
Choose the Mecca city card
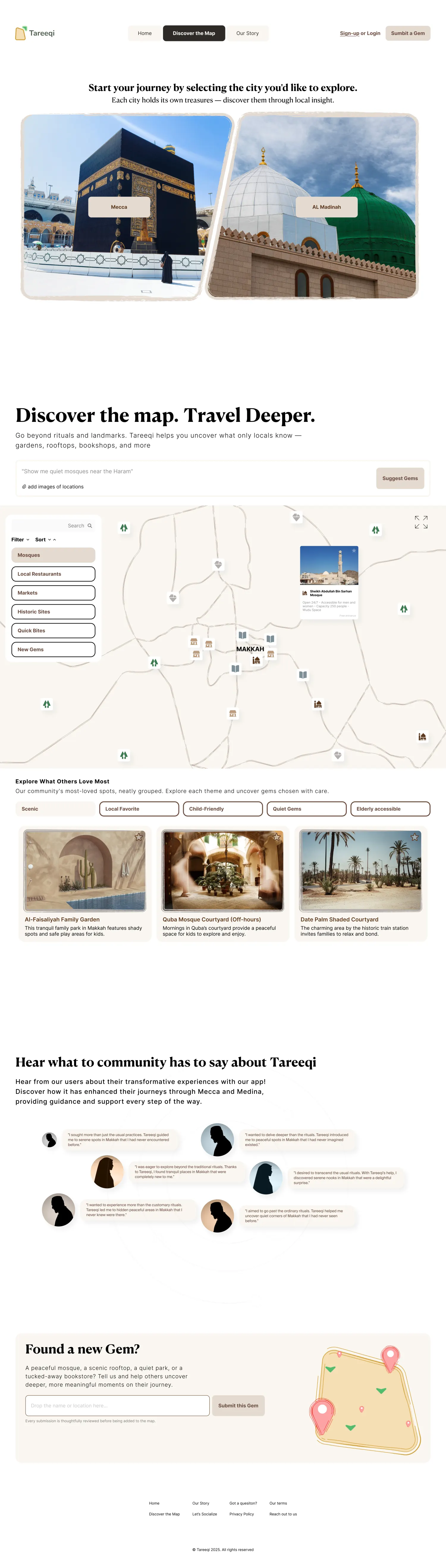(x=120, y=207)
